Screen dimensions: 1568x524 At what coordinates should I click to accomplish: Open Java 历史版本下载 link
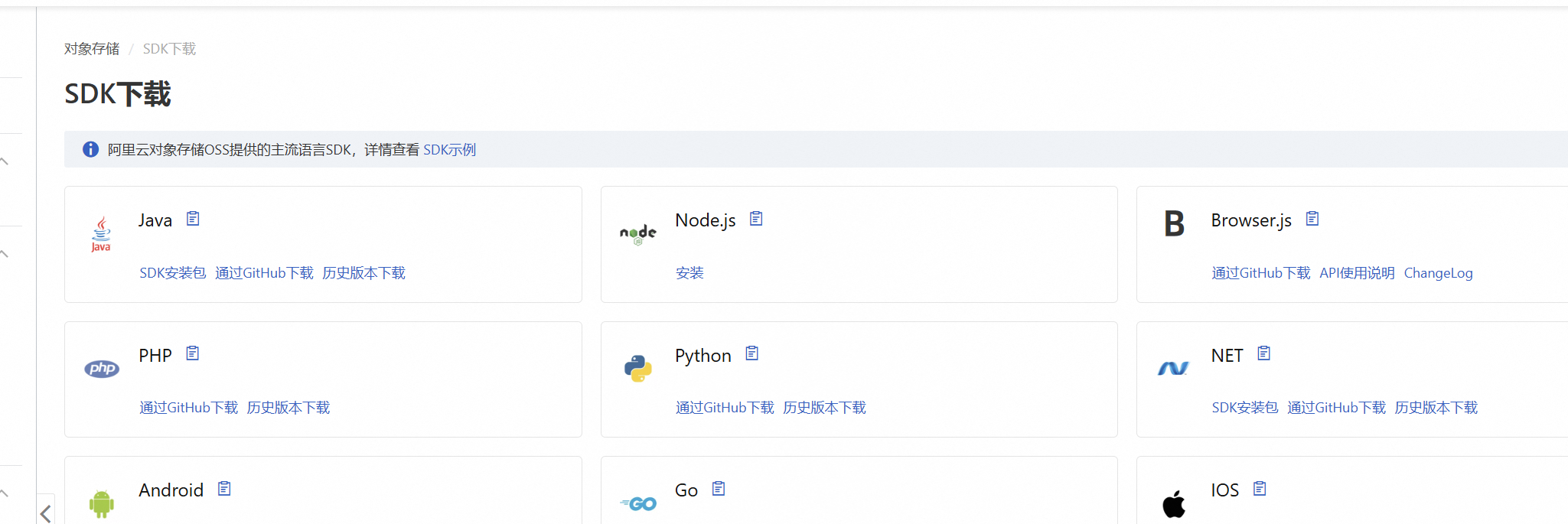coord(364,273)
